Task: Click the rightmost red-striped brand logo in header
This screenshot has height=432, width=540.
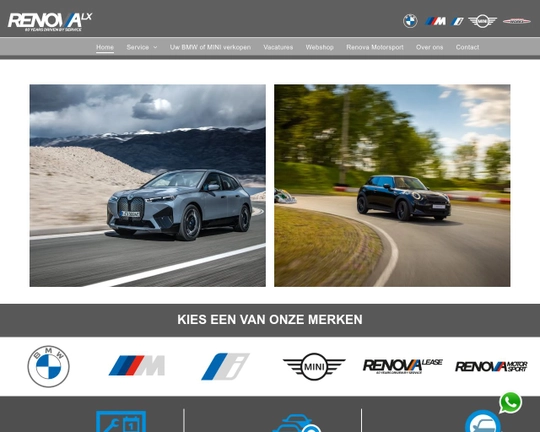Action: pos(517,21)
